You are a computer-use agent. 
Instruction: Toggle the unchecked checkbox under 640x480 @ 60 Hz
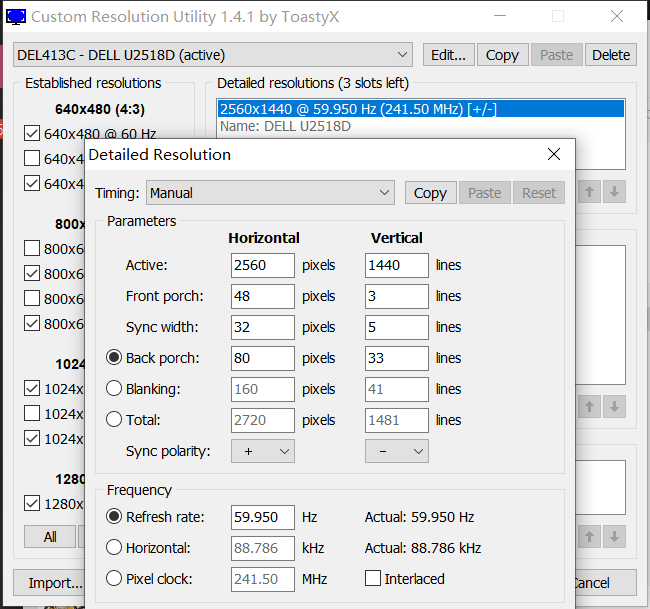coord(32,158)
